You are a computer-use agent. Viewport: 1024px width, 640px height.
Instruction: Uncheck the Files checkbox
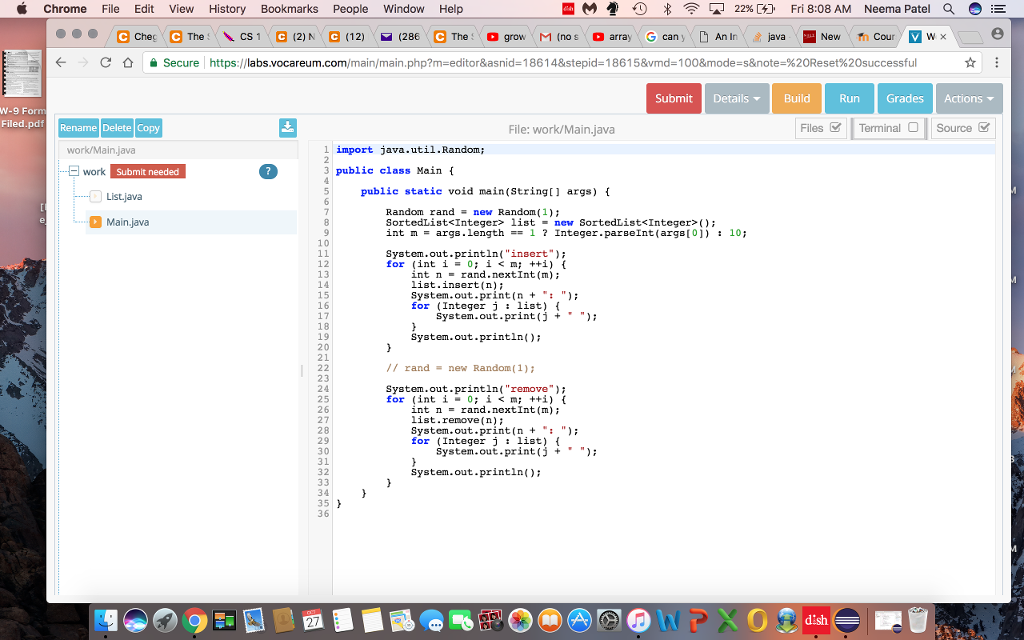[837, 128]
